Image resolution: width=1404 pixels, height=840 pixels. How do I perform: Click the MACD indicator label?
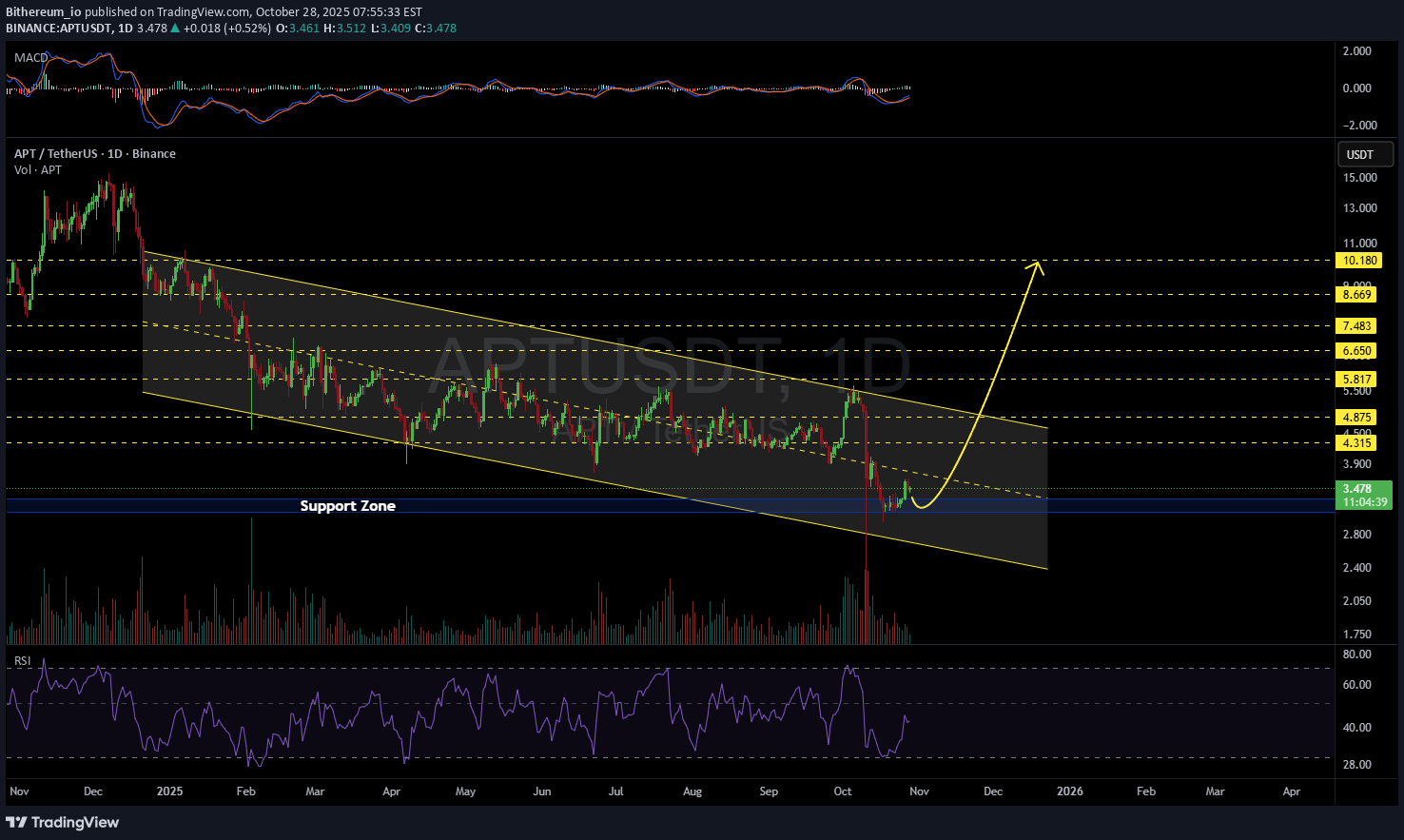pyautogui.click(x=30, y=58)
